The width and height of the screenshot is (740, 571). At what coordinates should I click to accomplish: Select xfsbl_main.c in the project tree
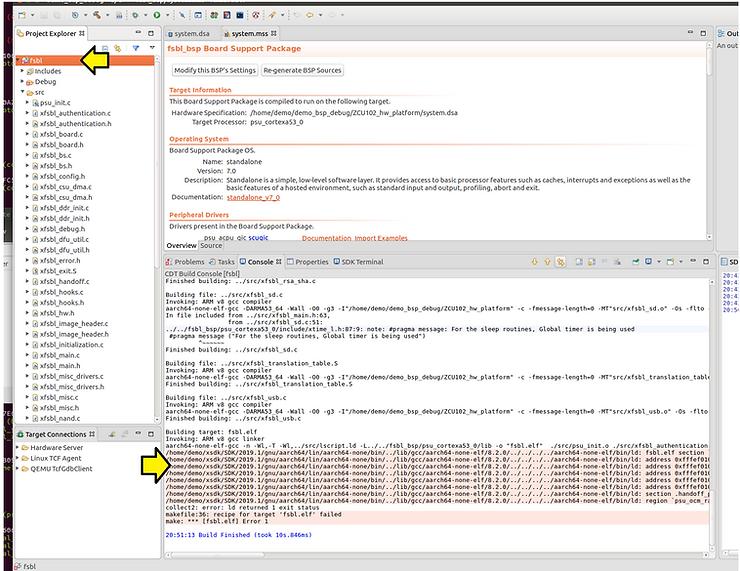(59, 355)
